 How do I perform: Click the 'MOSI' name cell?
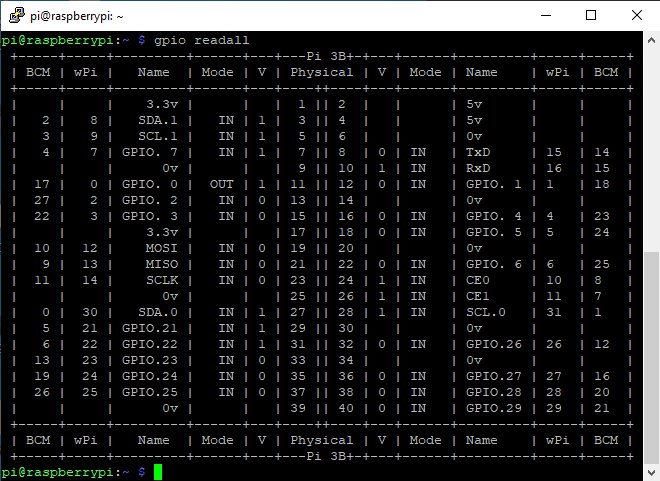[162, 248]
